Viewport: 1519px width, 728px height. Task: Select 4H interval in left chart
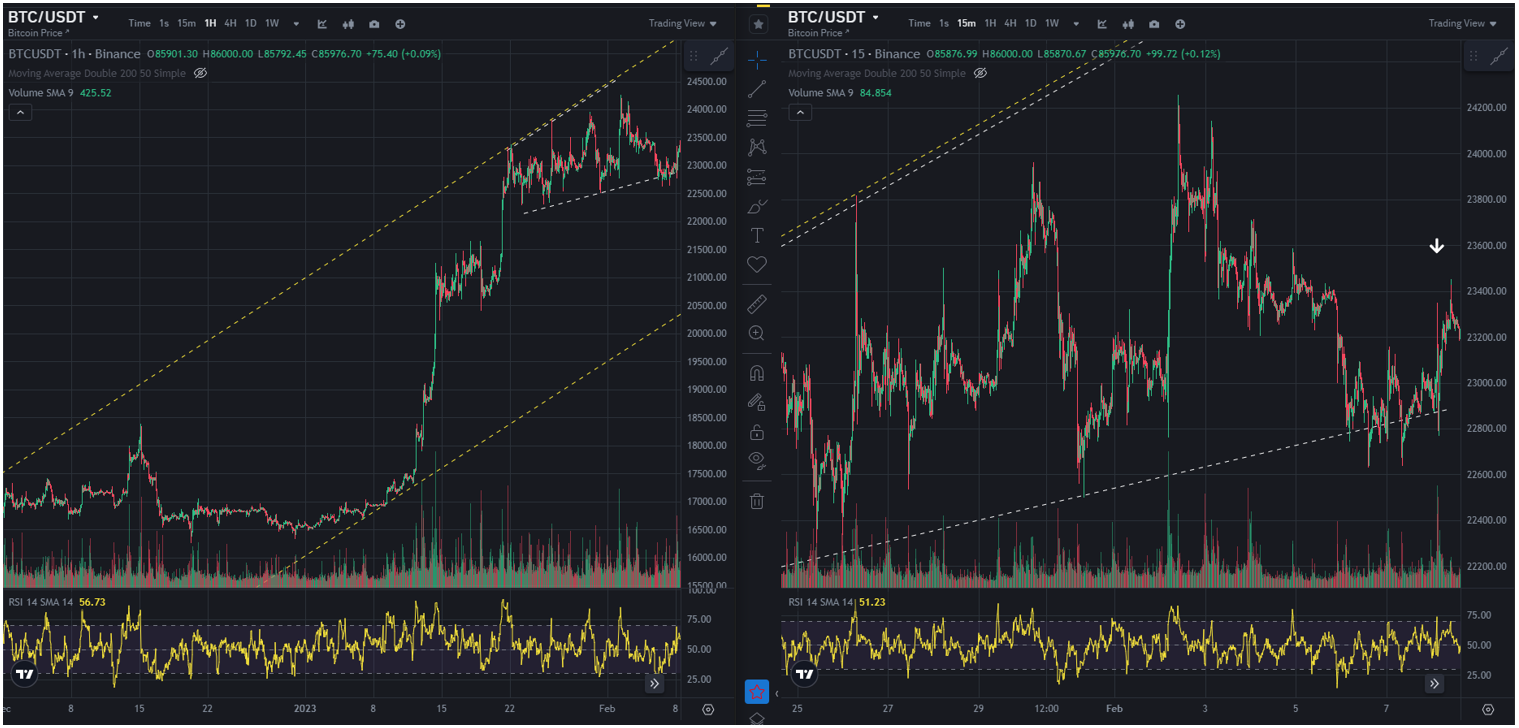pyautogui.click(x=231, y=23)
